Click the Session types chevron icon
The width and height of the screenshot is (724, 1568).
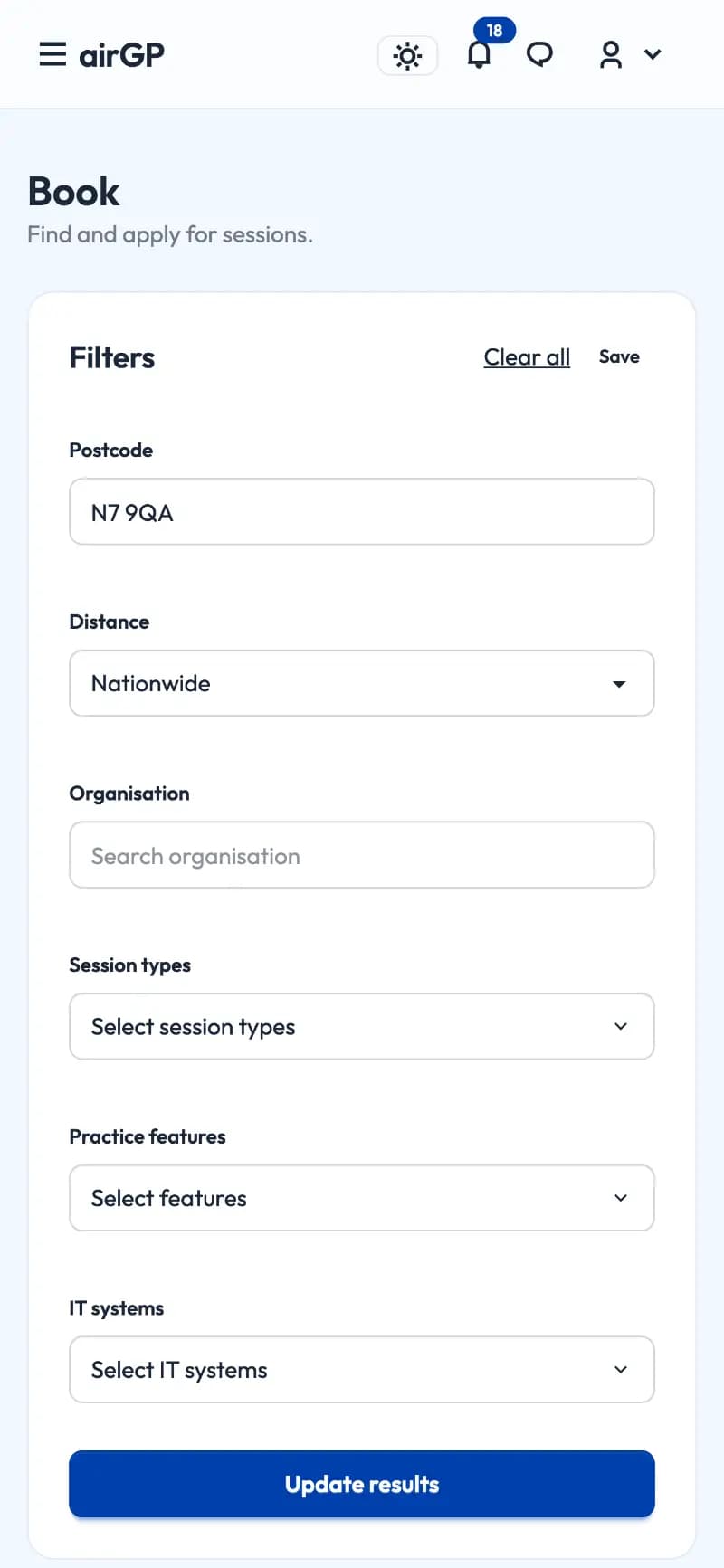pyautogui.click(x=621, y=1026)
